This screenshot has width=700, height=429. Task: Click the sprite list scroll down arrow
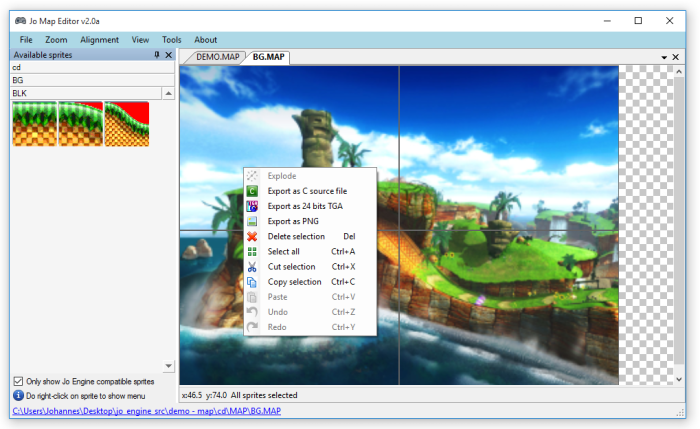tap(168, 366)
